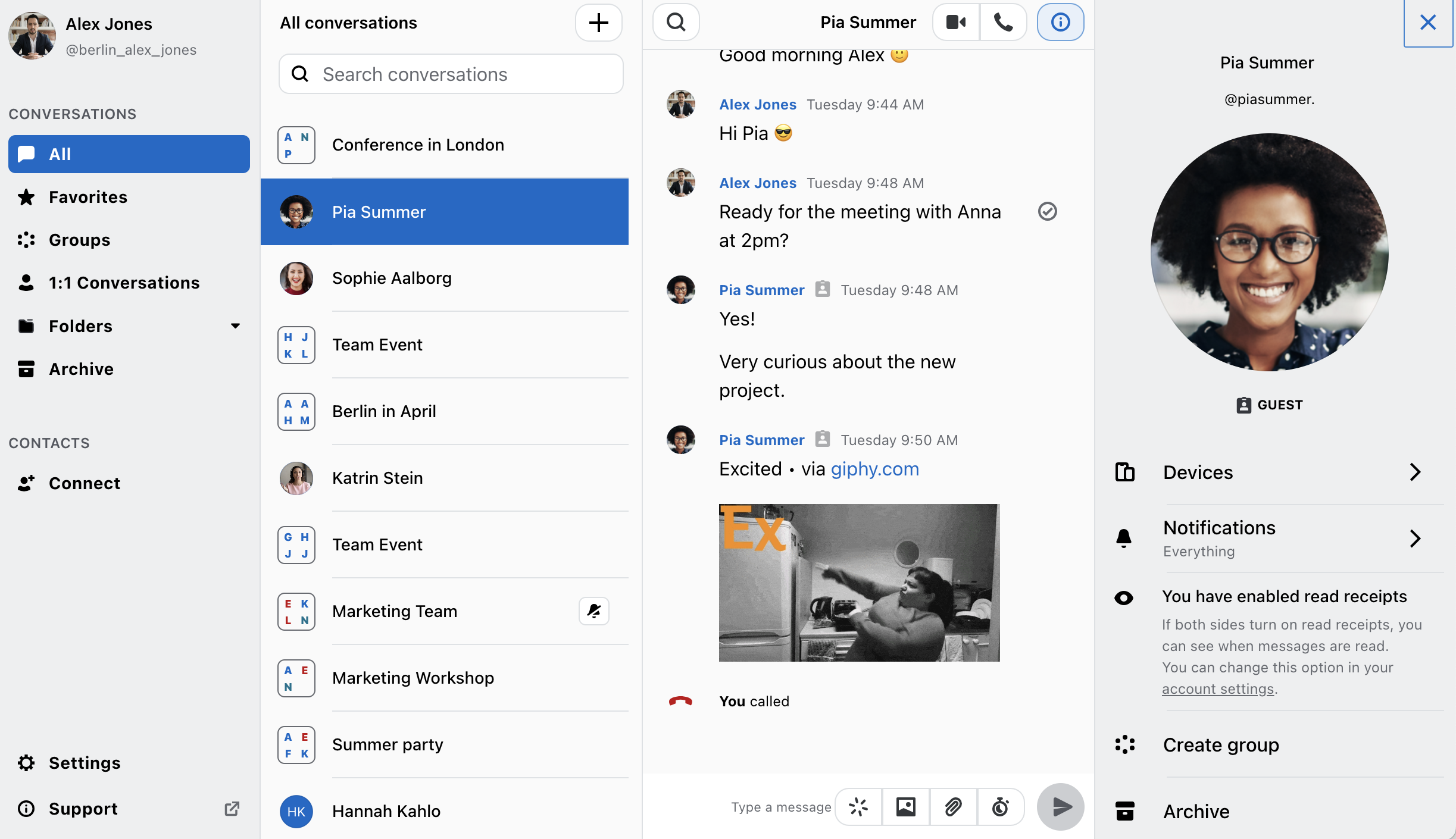
Task: Open Settings from the sidebar
Action: (x=129, y=763)
